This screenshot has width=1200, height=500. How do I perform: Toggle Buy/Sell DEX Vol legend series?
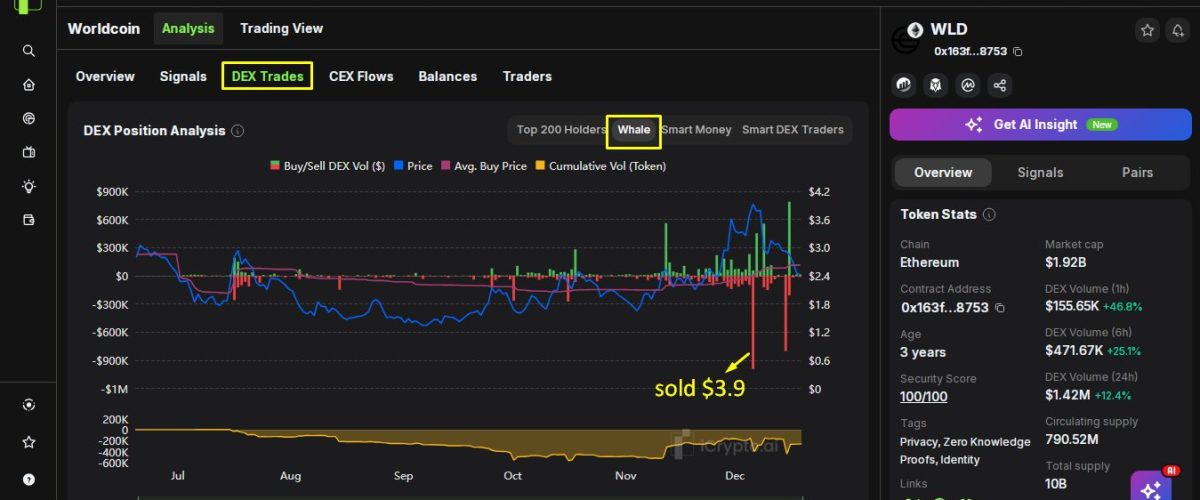click(327, 166)
